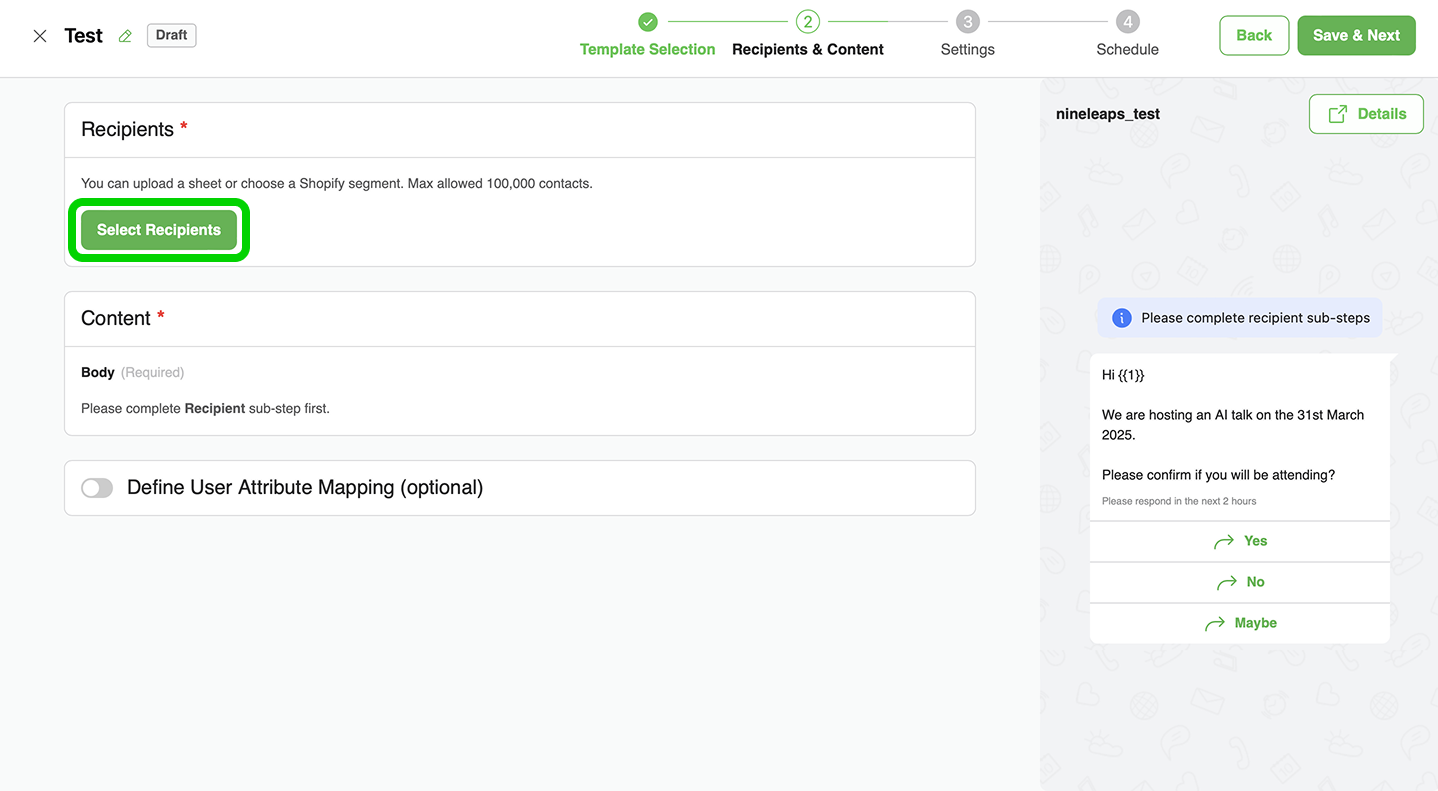Click Save & Next button
The width and height of the screenshot is (1438, 791).
tap(1355, 35)
